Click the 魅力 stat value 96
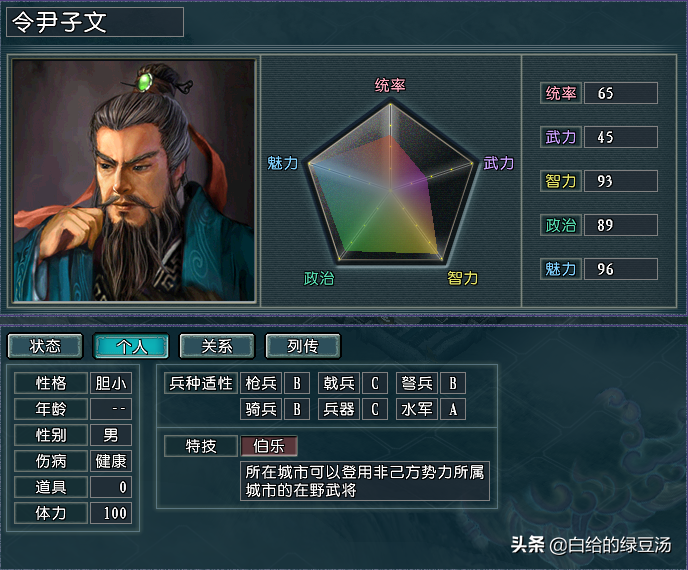Image resolution: width=688 pixels, height=570 pixels. pos(620,269)
